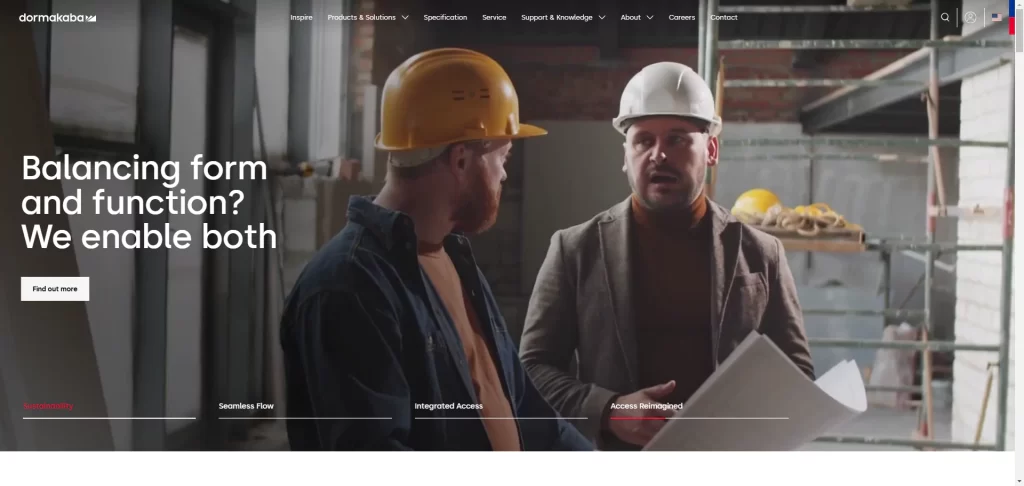Select the Integrated Access slide tab
1024x486 pixels.
[x=449, y=406]
